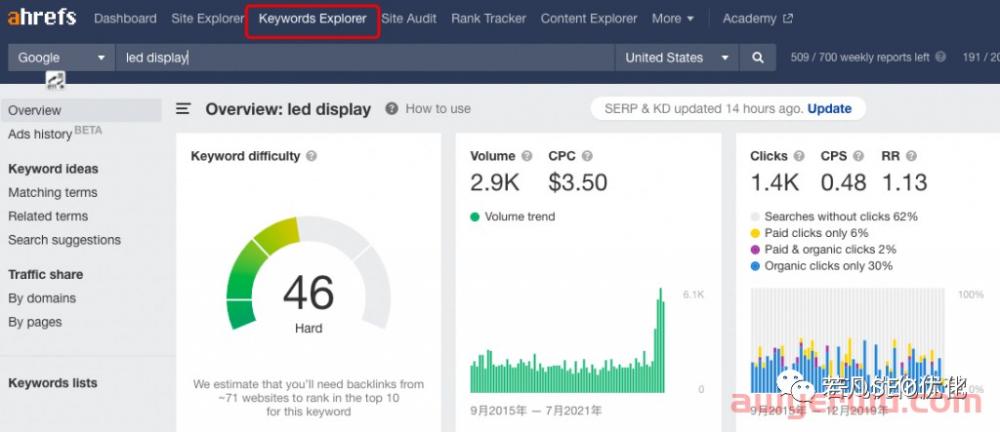Viewport: 1000px width, 432px height.
Task: Select Keywords Explorer tab
Action: pyautogui.click(x=312, y=19)
